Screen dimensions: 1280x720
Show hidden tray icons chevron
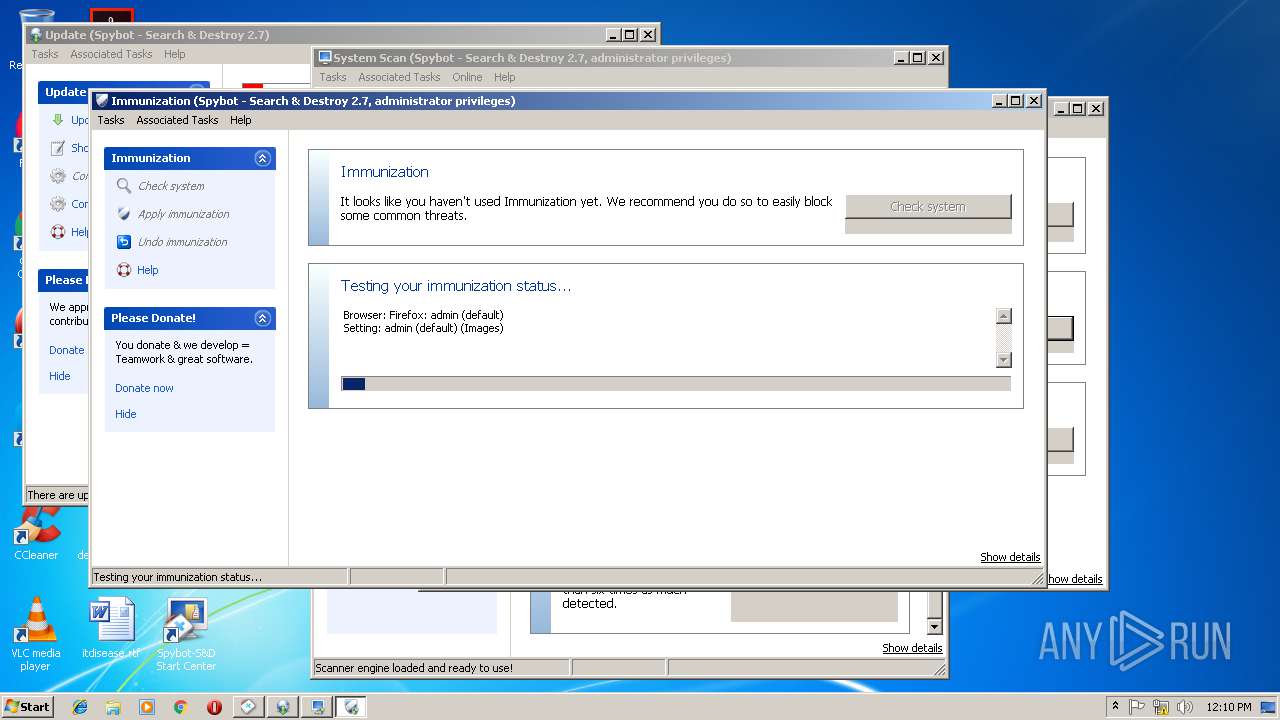(x=1115, y=707)
